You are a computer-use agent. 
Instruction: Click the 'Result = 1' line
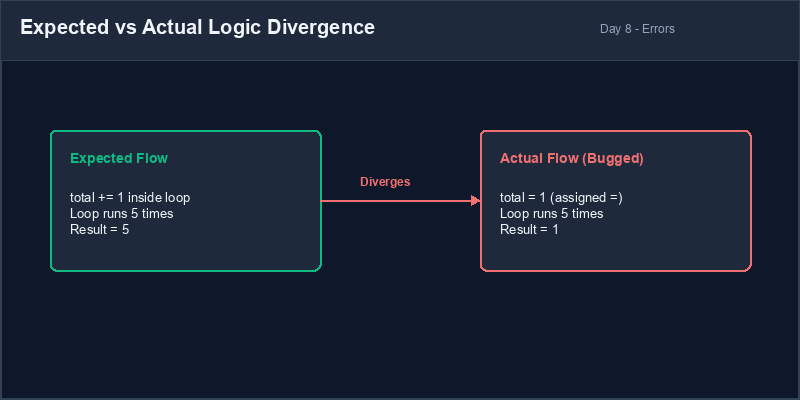click(529, 230)
